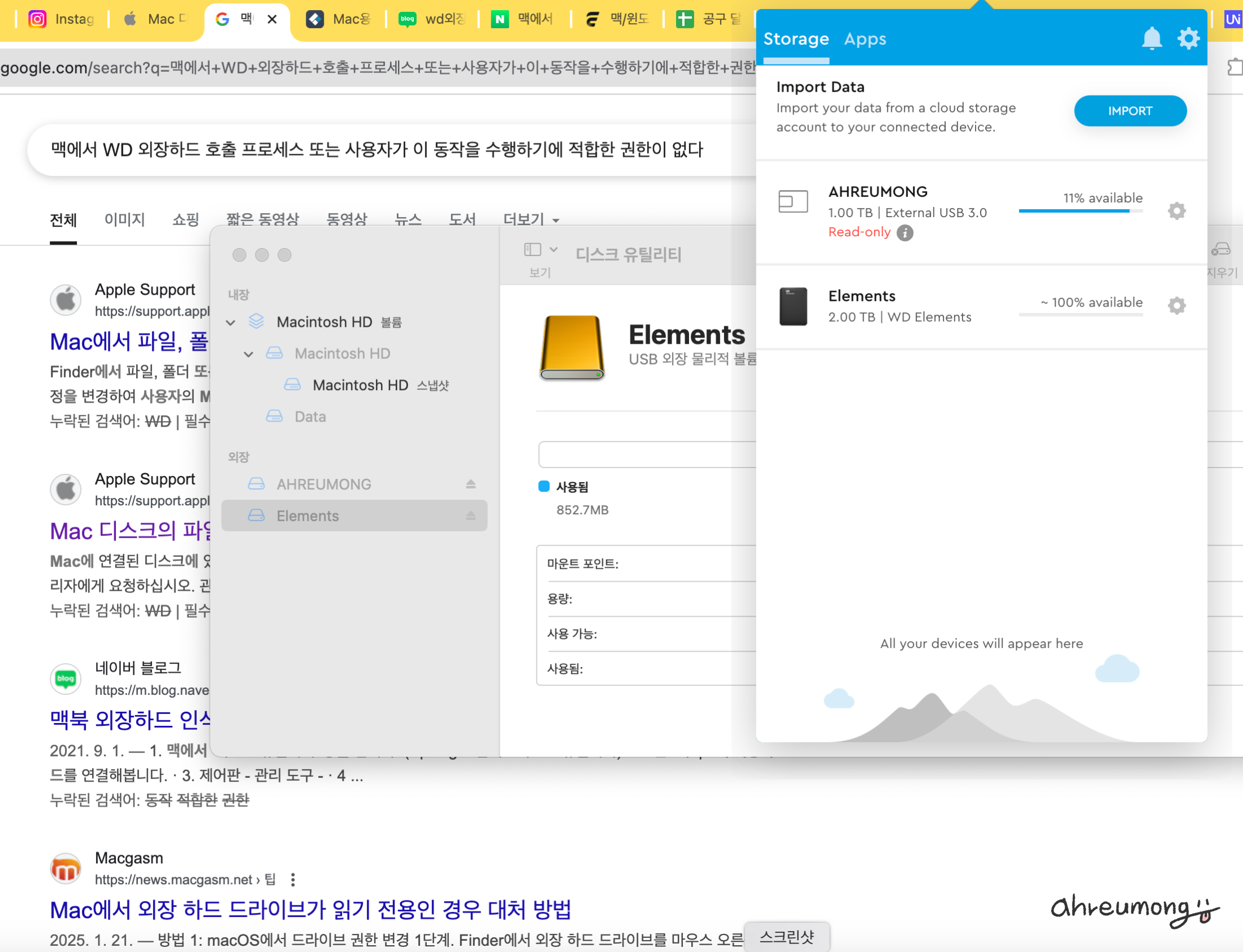Open 'Mac에서 파일, 폴' Apple Support result
This screenshot has width=1243, height=952.
[x=129, y=341]
